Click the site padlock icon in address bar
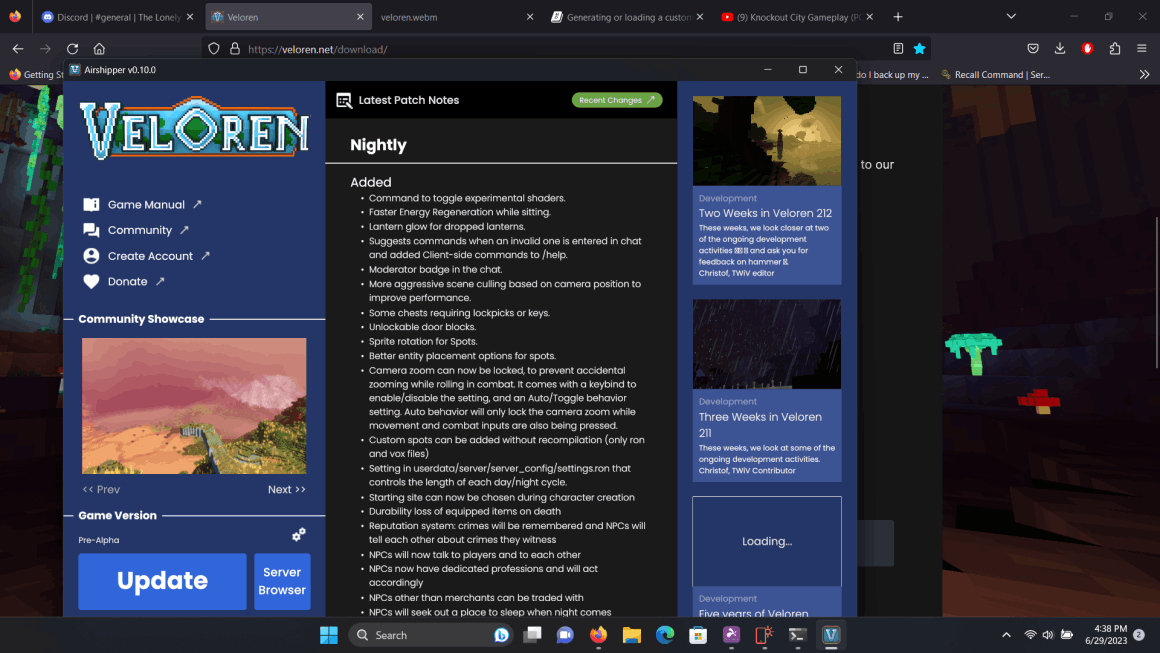 point(235,49)
